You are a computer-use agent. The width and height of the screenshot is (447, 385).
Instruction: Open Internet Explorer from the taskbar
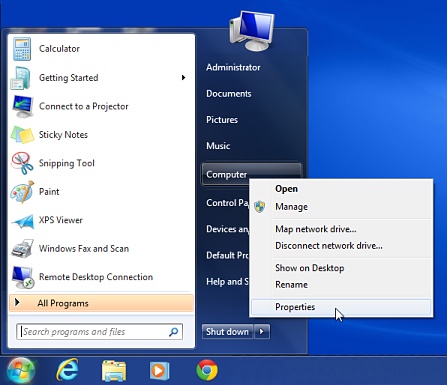click(x=67, y=370)
